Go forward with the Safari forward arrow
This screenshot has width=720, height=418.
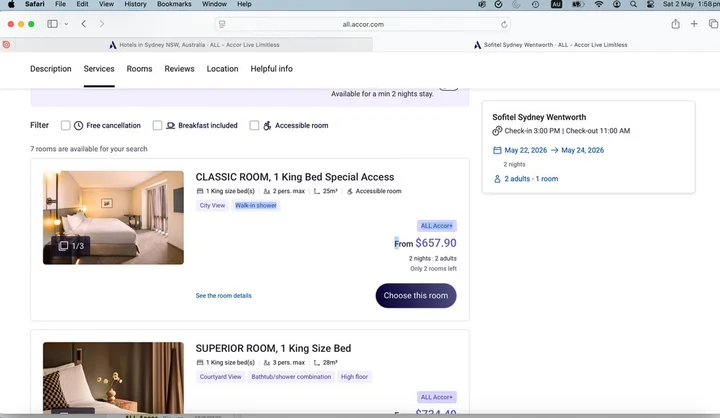tap(101, 24)
